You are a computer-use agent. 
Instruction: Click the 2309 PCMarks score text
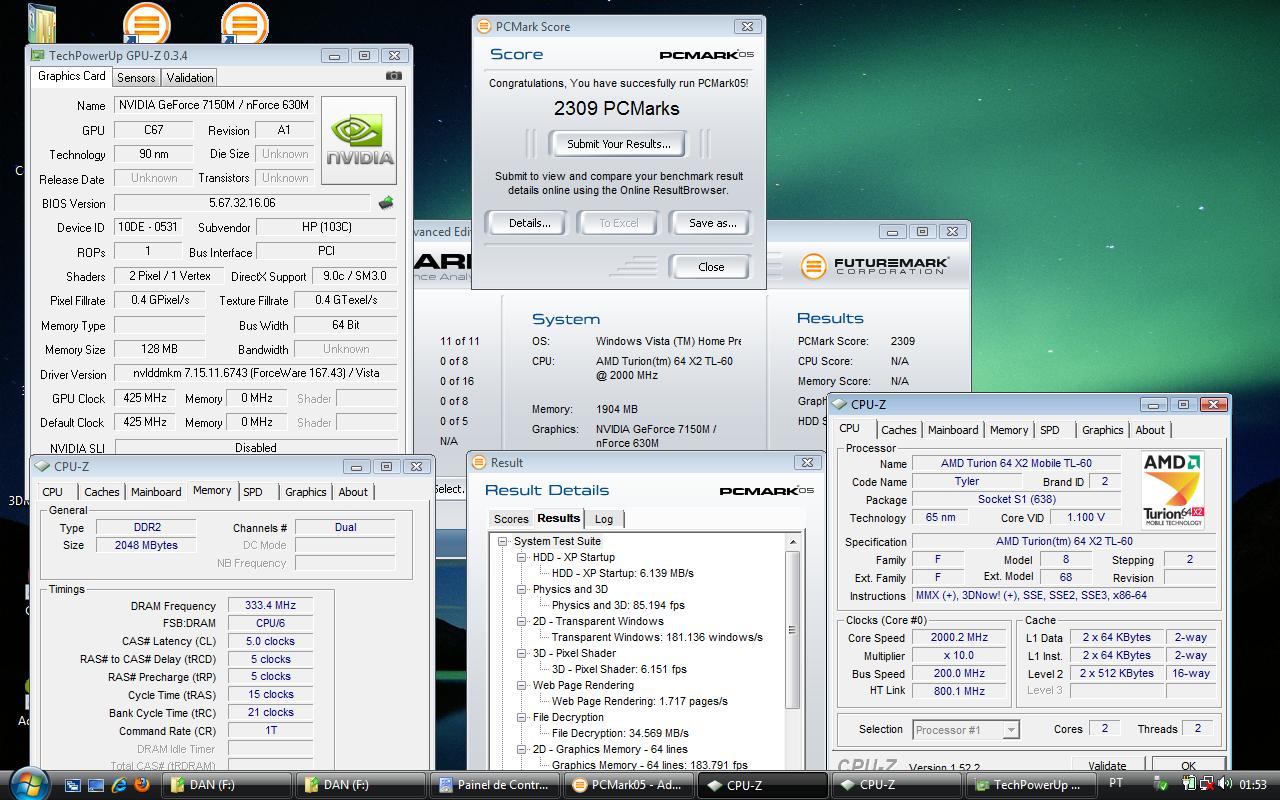[x=617, y=108]
